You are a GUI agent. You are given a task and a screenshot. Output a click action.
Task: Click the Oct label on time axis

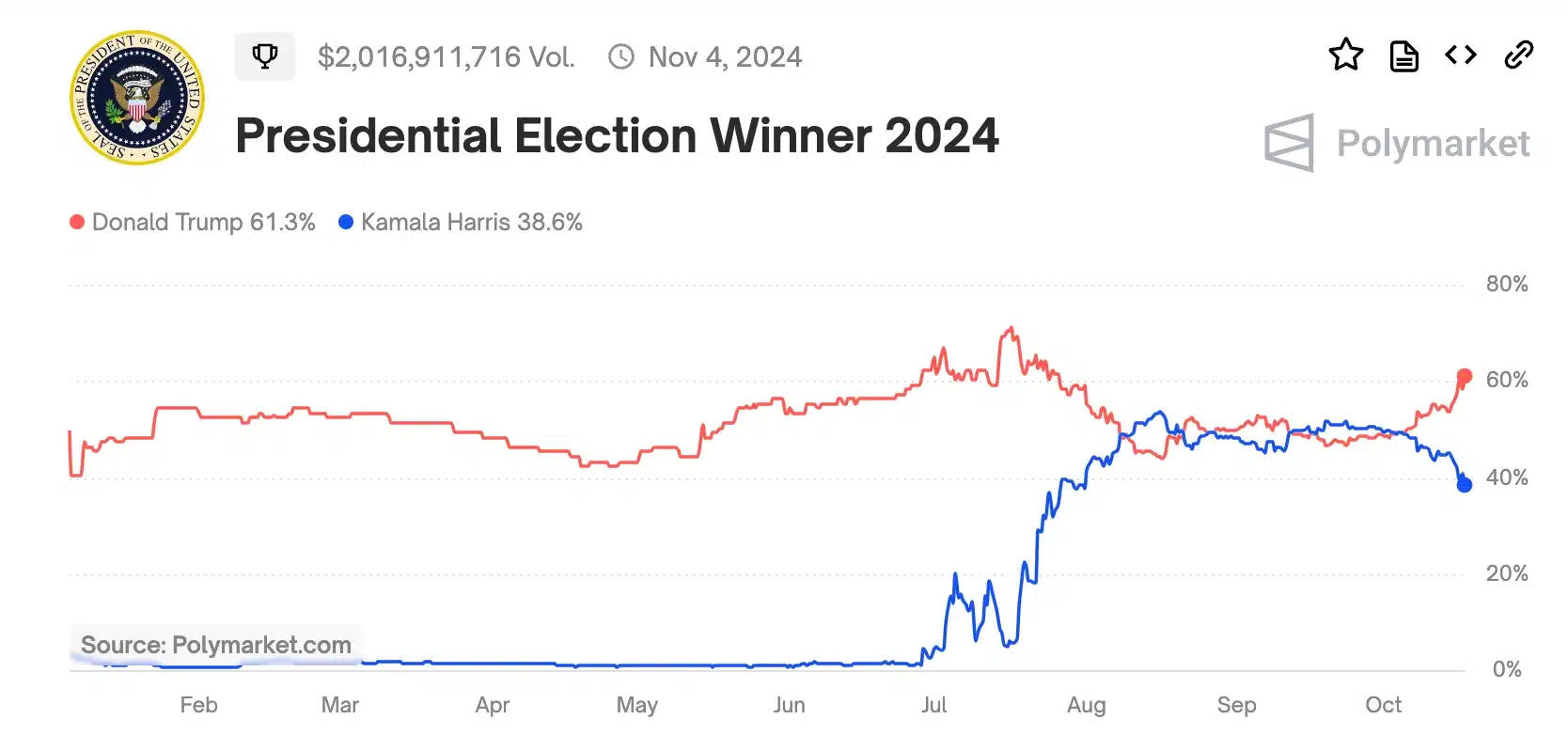pyautogui.click(x=1383, y=705)
